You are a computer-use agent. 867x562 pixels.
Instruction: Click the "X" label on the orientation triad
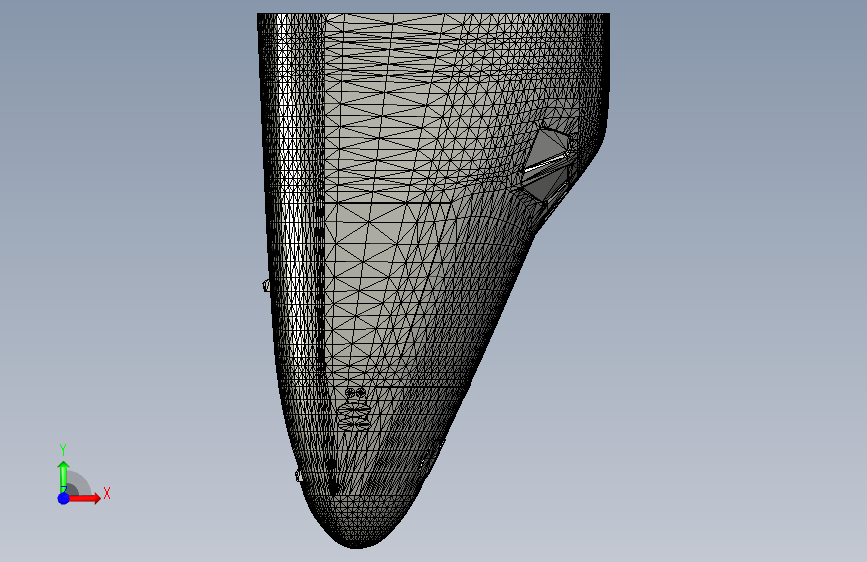(107, 493)
